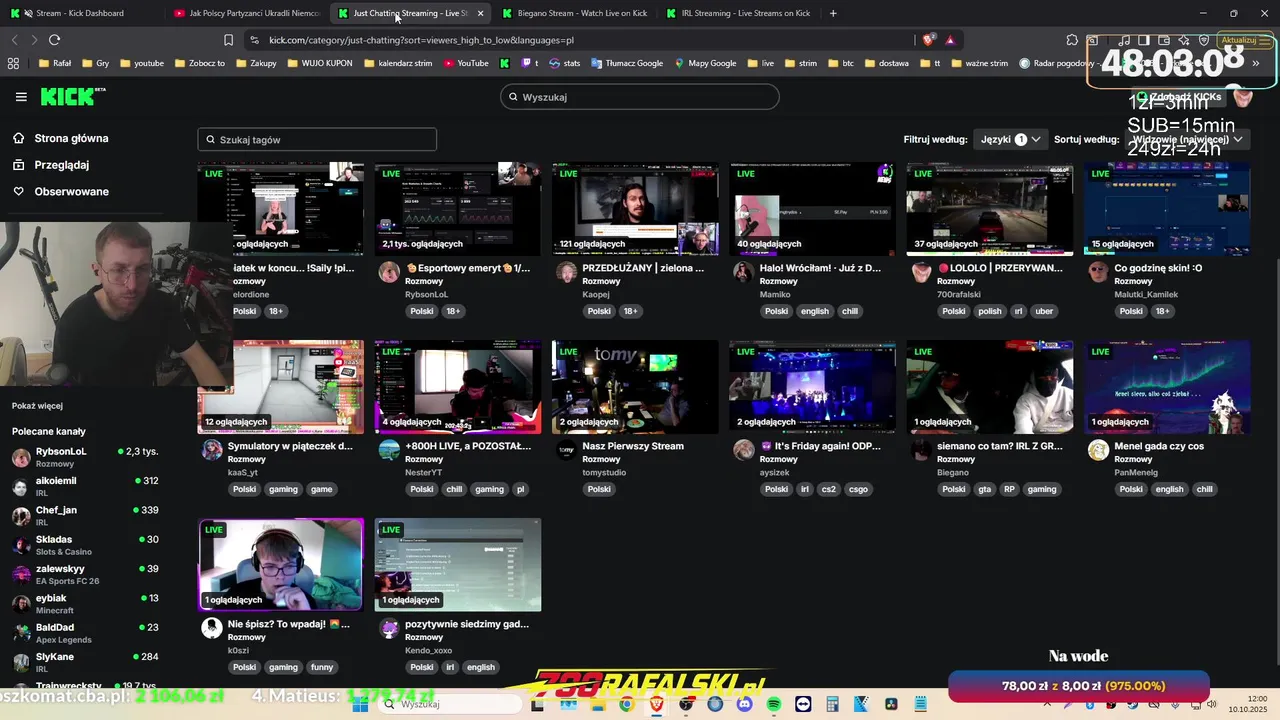The image size is (1280, 720).
Task: Open the Kaopej stream thumbnail with 121 viewers
Action: coord(635,209)
